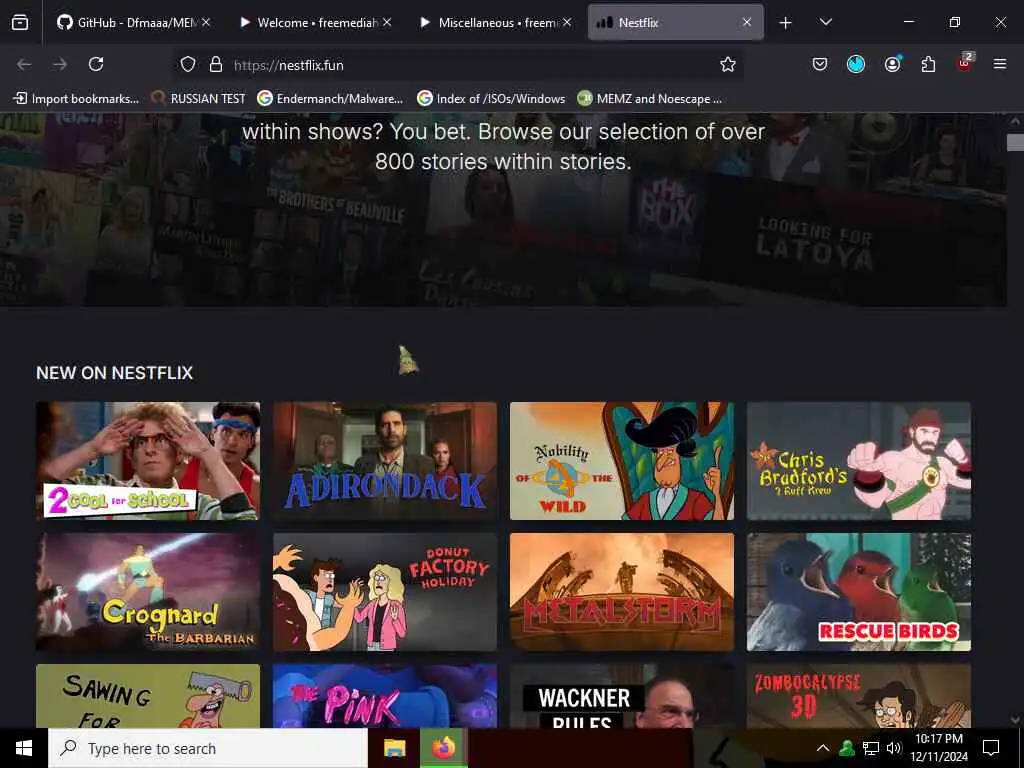Image resolution: width=1024 pixels, height=768 pixels.
Task: Click the green user tray icon
Action: click(x=846, y=748)
